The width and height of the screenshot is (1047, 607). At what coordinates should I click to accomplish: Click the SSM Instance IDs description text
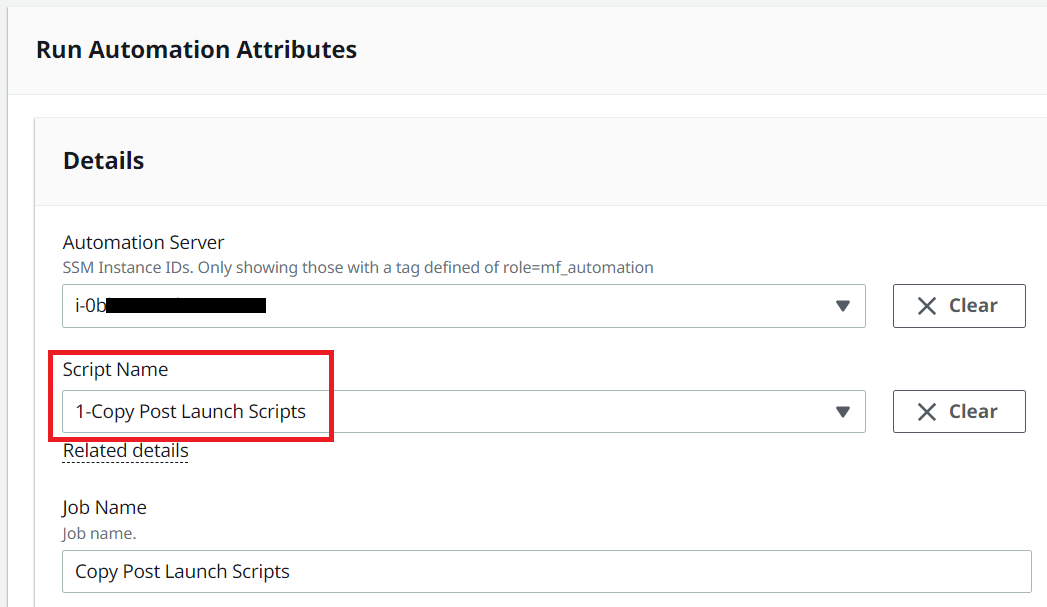coord(358,268)
